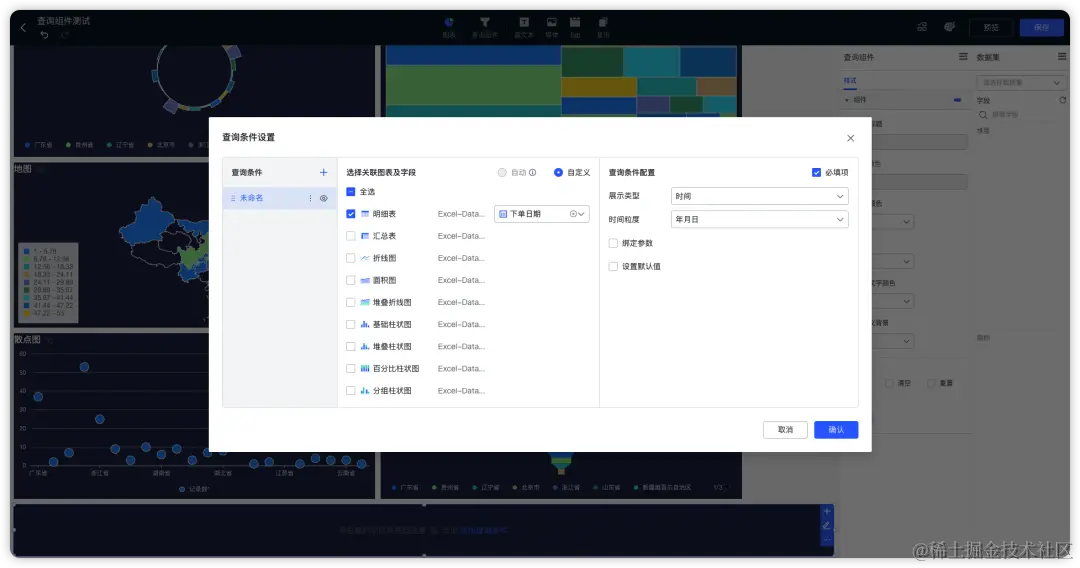Select the 自动 radio option

coord(502,173)
